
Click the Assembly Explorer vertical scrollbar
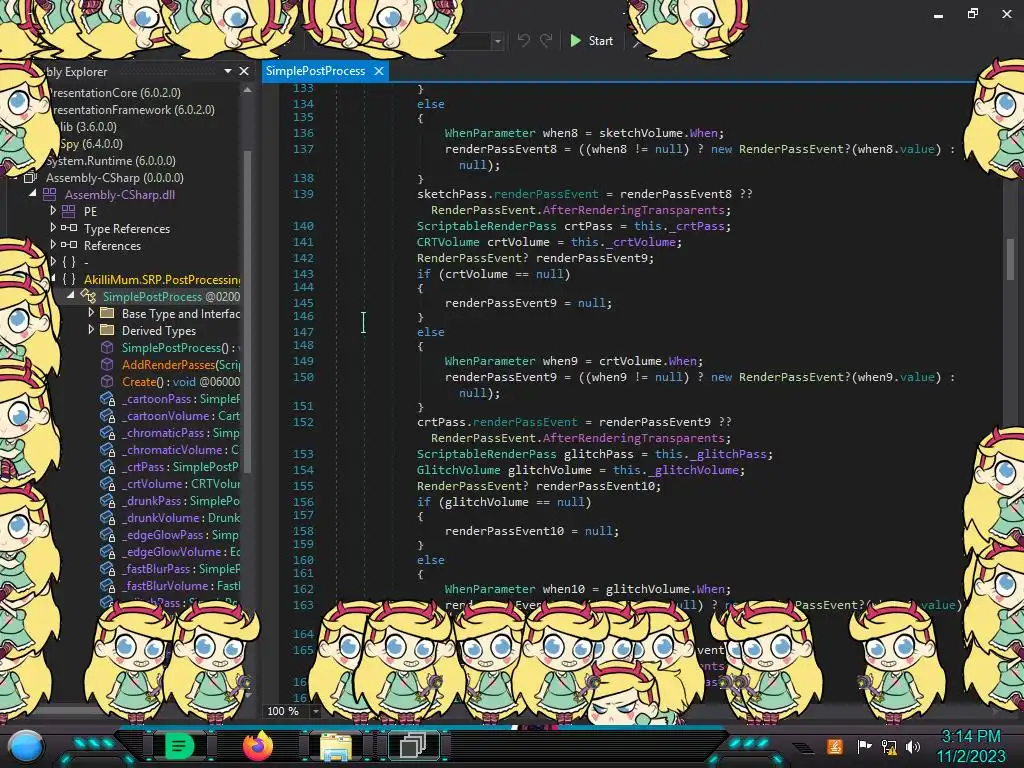point(248,312)
